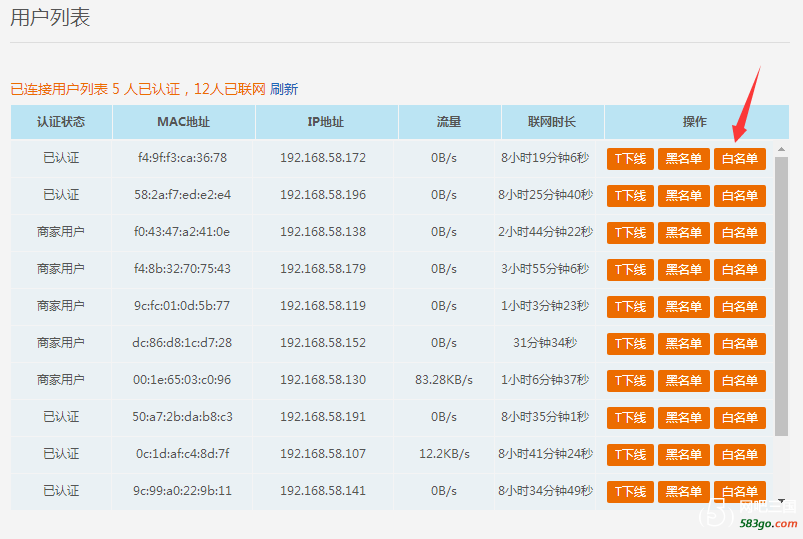Click the duration 3小时55分钟6秒
This screenshot has height=539, width=803.
[x=545, y=268]
